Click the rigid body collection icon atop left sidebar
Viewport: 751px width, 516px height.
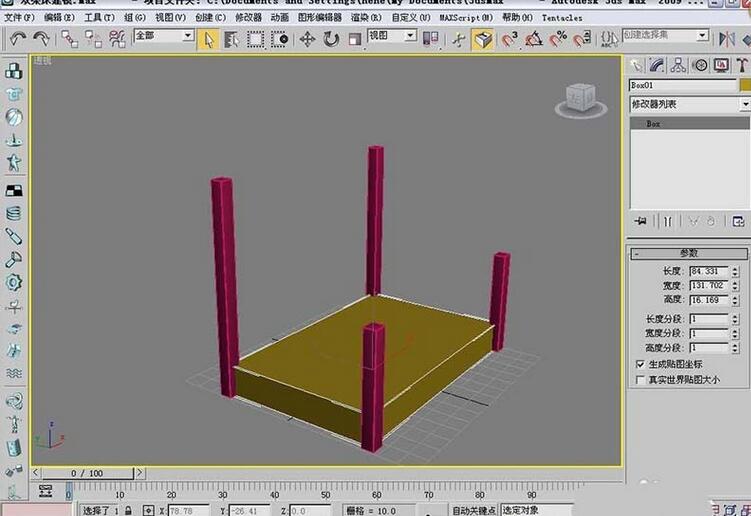14,71
